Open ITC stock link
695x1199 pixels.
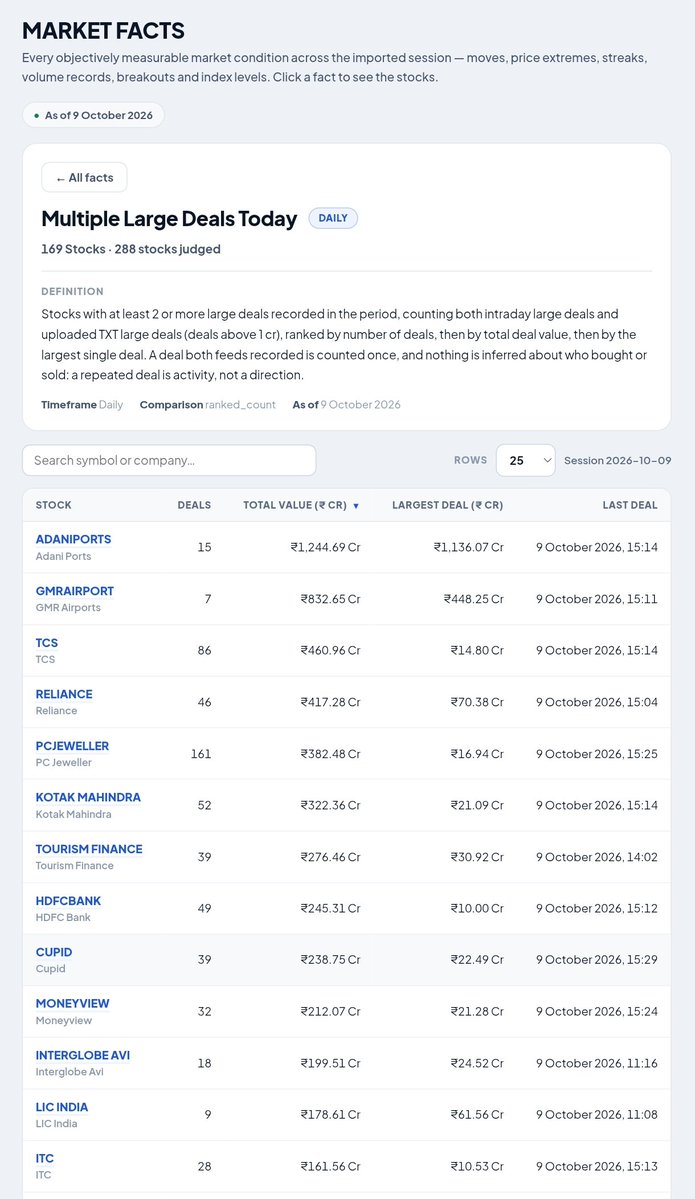(44, 1158)
